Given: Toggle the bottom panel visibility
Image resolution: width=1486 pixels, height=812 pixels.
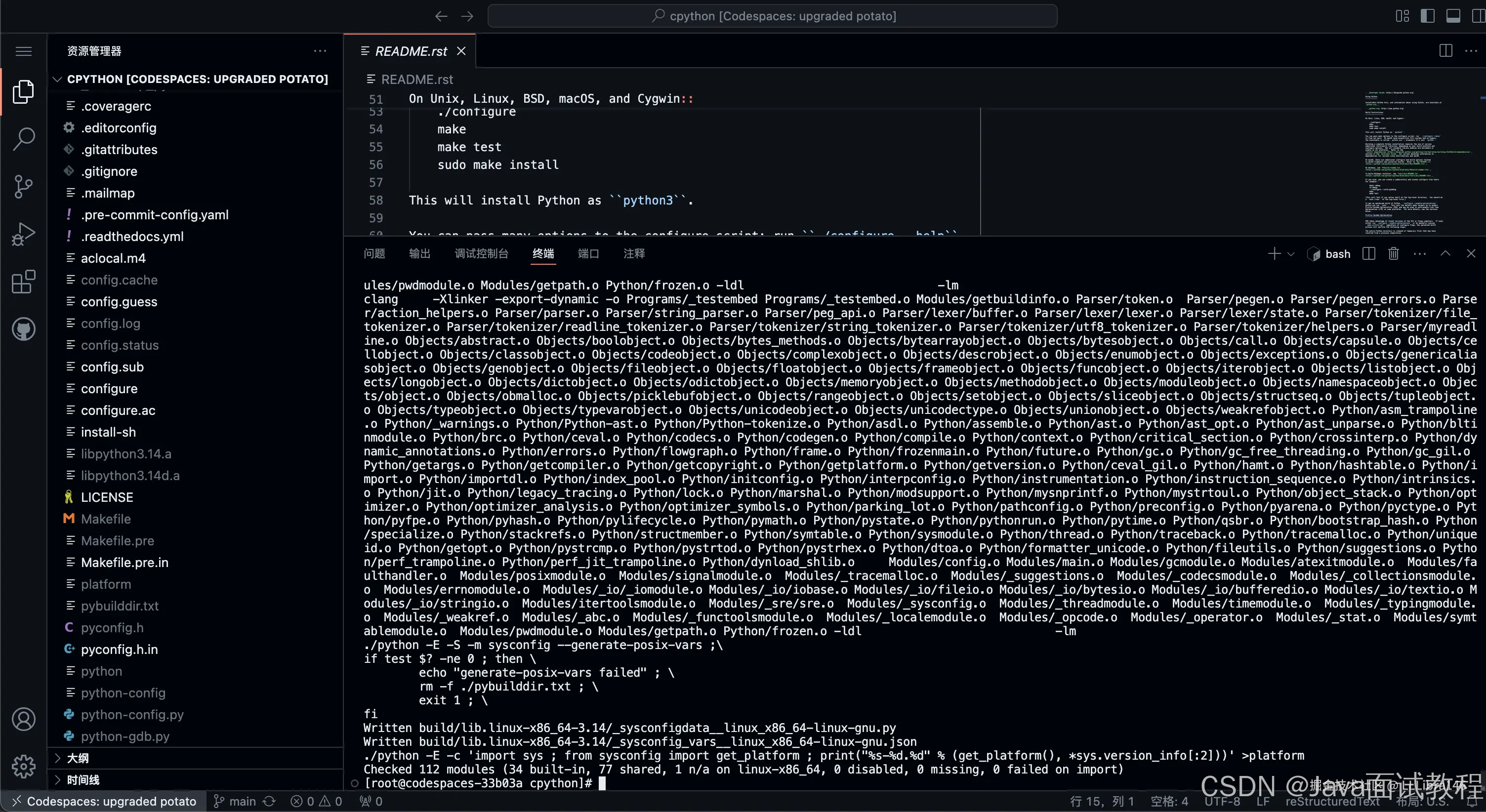Looking at the screenshot, I should coord(1453,16).
